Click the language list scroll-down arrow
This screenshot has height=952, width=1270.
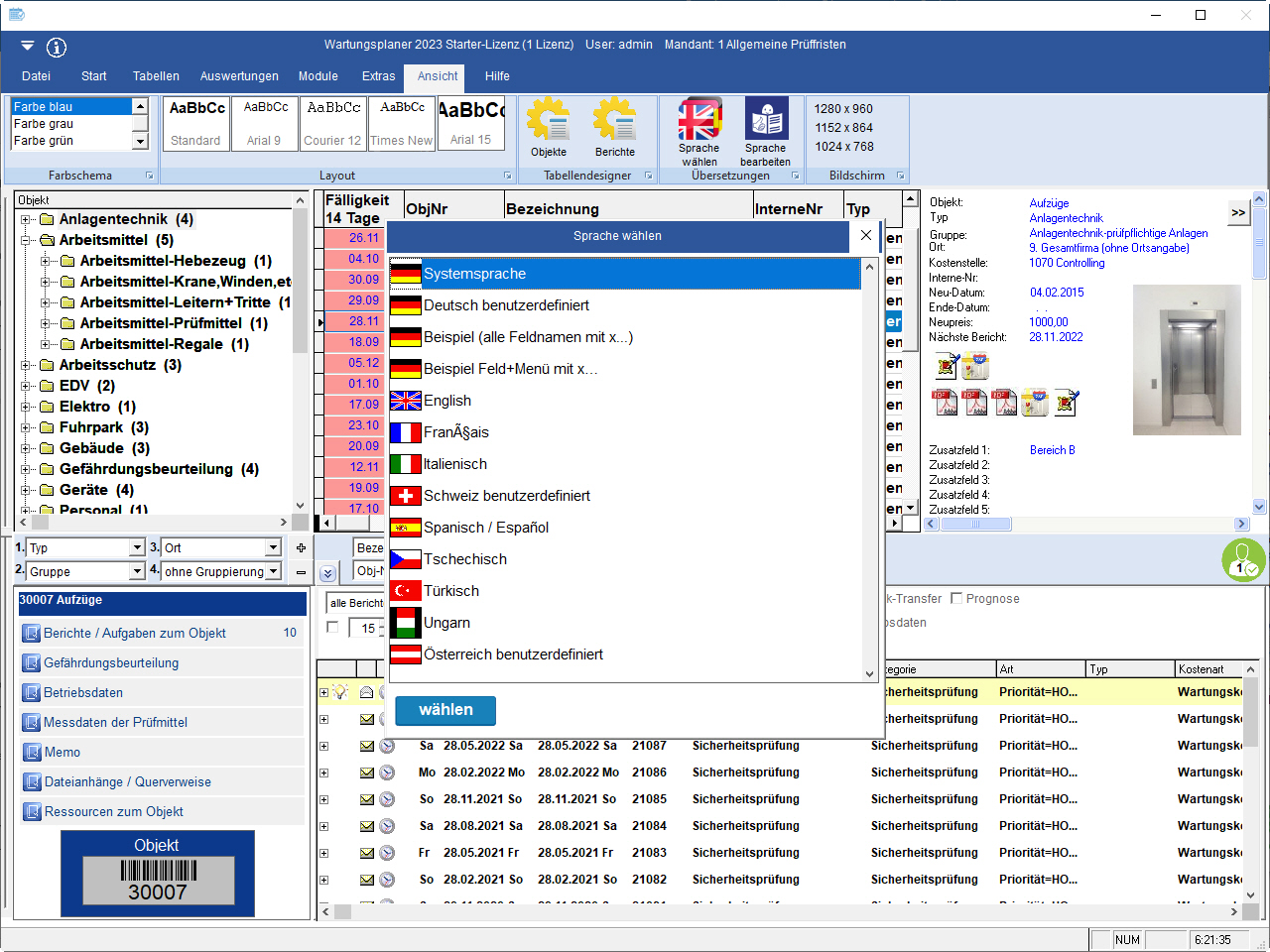pyautogui.click(x=869, y=673)
